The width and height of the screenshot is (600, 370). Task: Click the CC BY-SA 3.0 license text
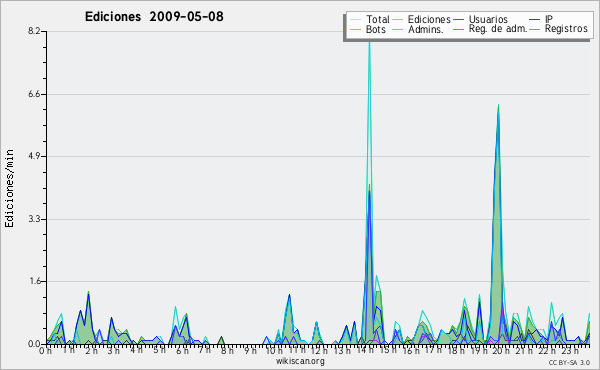(569, 362)
